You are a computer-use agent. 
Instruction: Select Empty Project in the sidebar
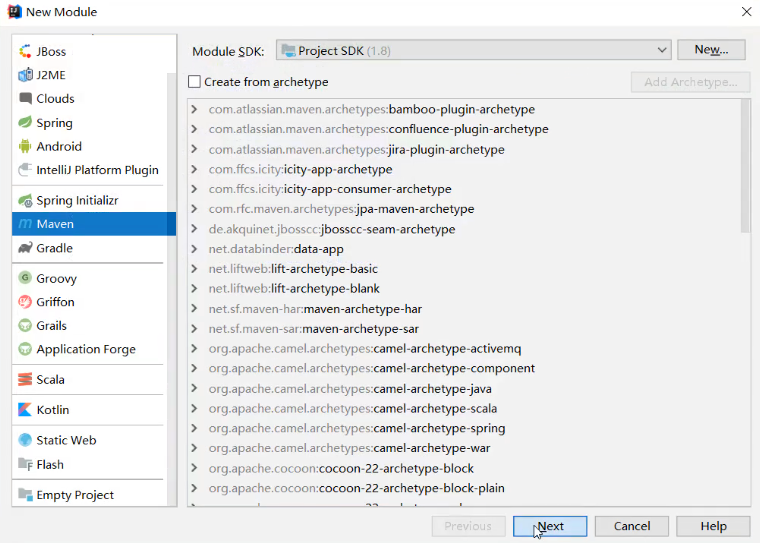tap(75, 495)
